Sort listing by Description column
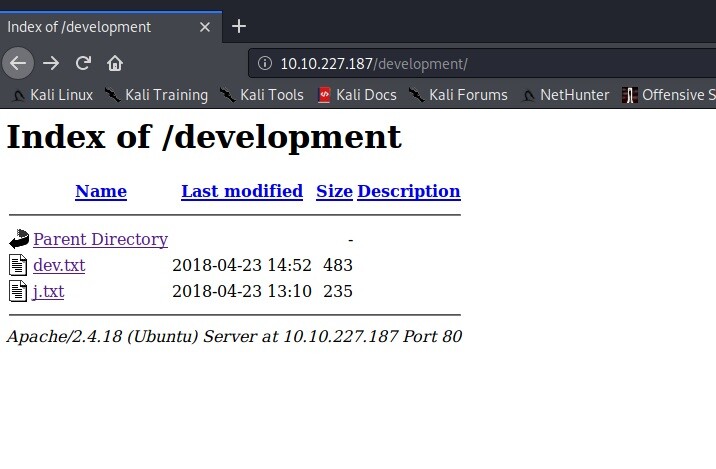 pos(408,191)
